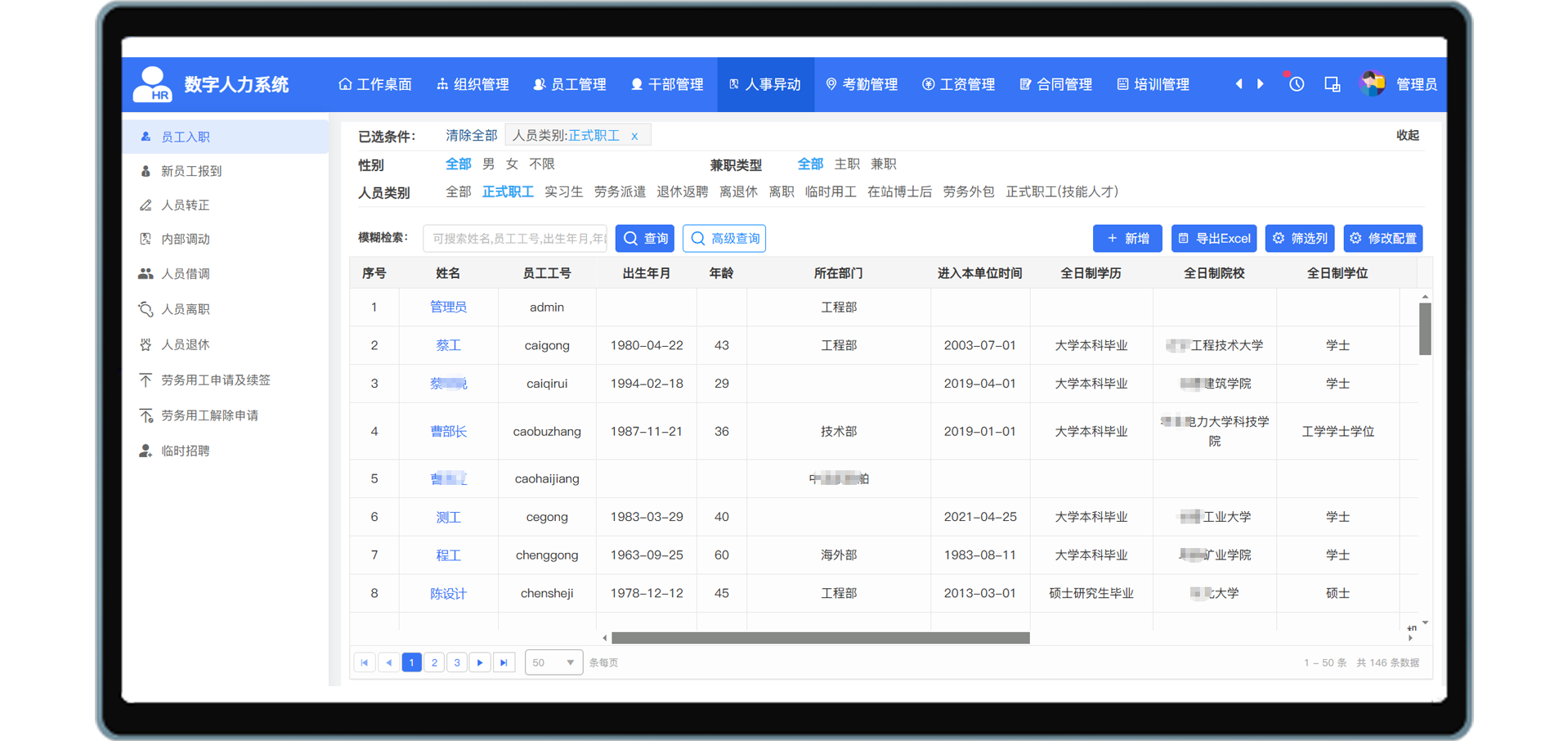
Task: Click the 查询 search button
Action: tap(645, 239)
